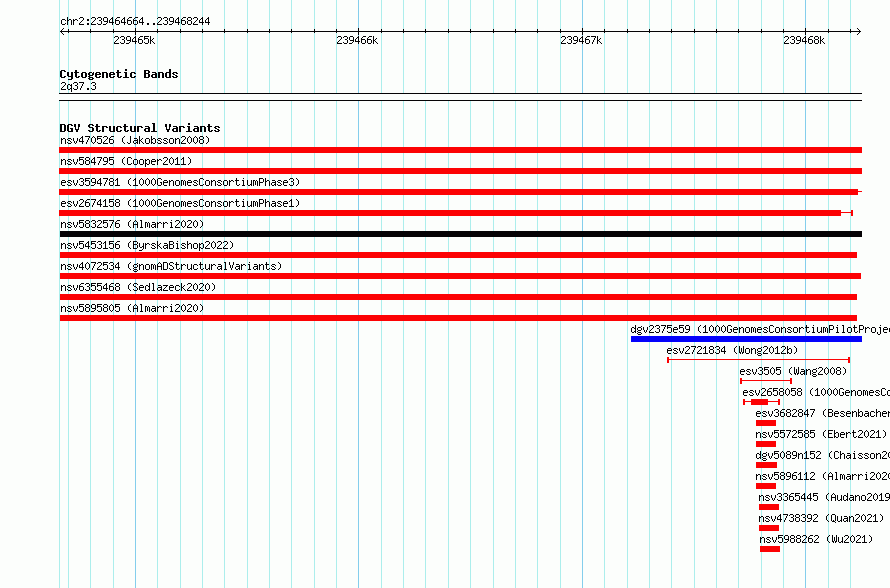890x588 pixels.
Task: Click the 239468k ruler tick label
Action: coord(804,40)
